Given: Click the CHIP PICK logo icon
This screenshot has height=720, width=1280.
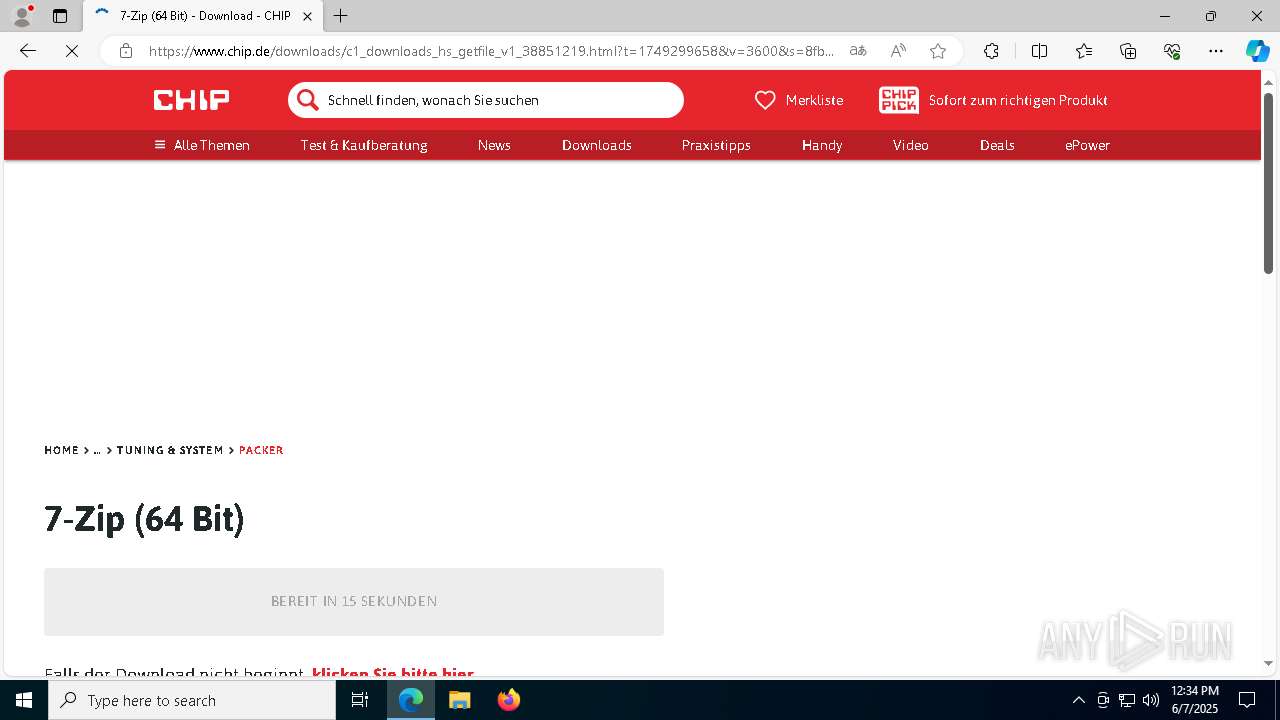Looking at the screenshot, I should tap(898, 100).
